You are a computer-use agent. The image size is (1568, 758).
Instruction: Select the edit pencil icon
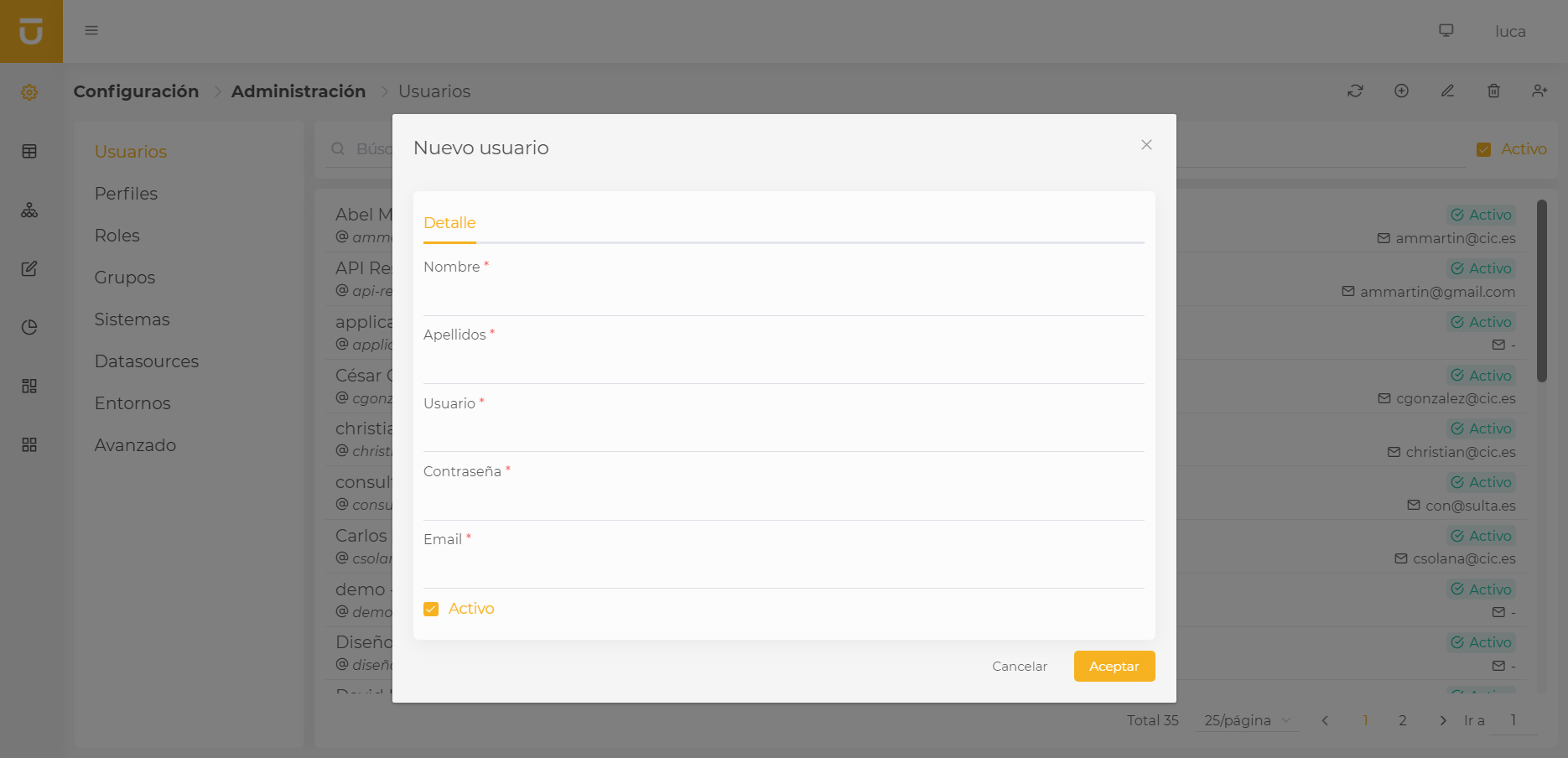[x=1447, y=91]
